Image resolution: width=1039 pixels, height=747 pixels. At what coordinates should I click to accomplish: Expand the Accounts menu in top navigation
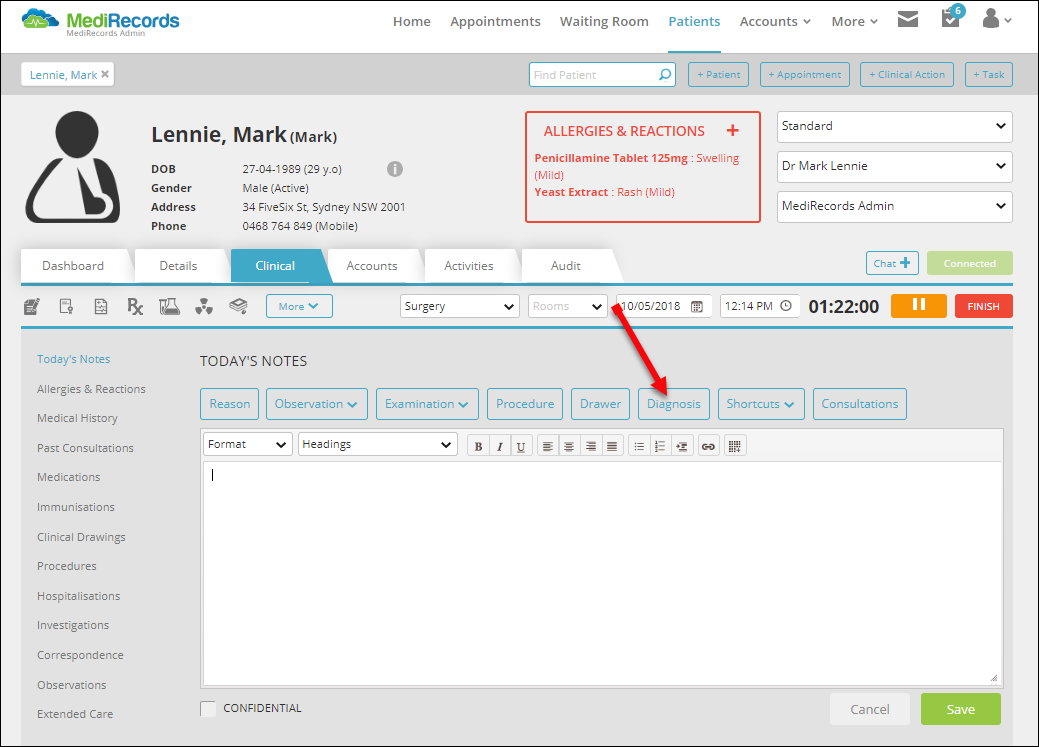coord(775,21)
